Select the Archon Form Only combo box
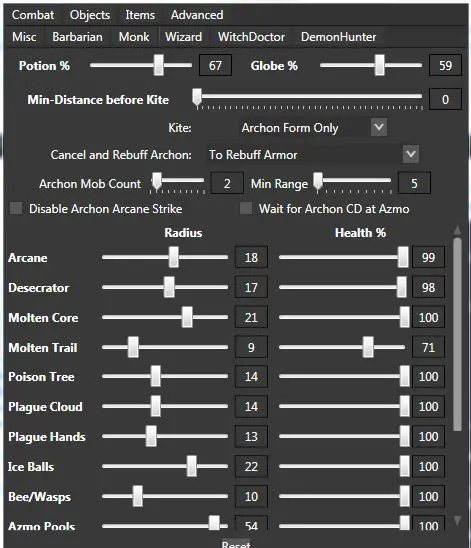The image size is (471, 548). tap(312, 128)
